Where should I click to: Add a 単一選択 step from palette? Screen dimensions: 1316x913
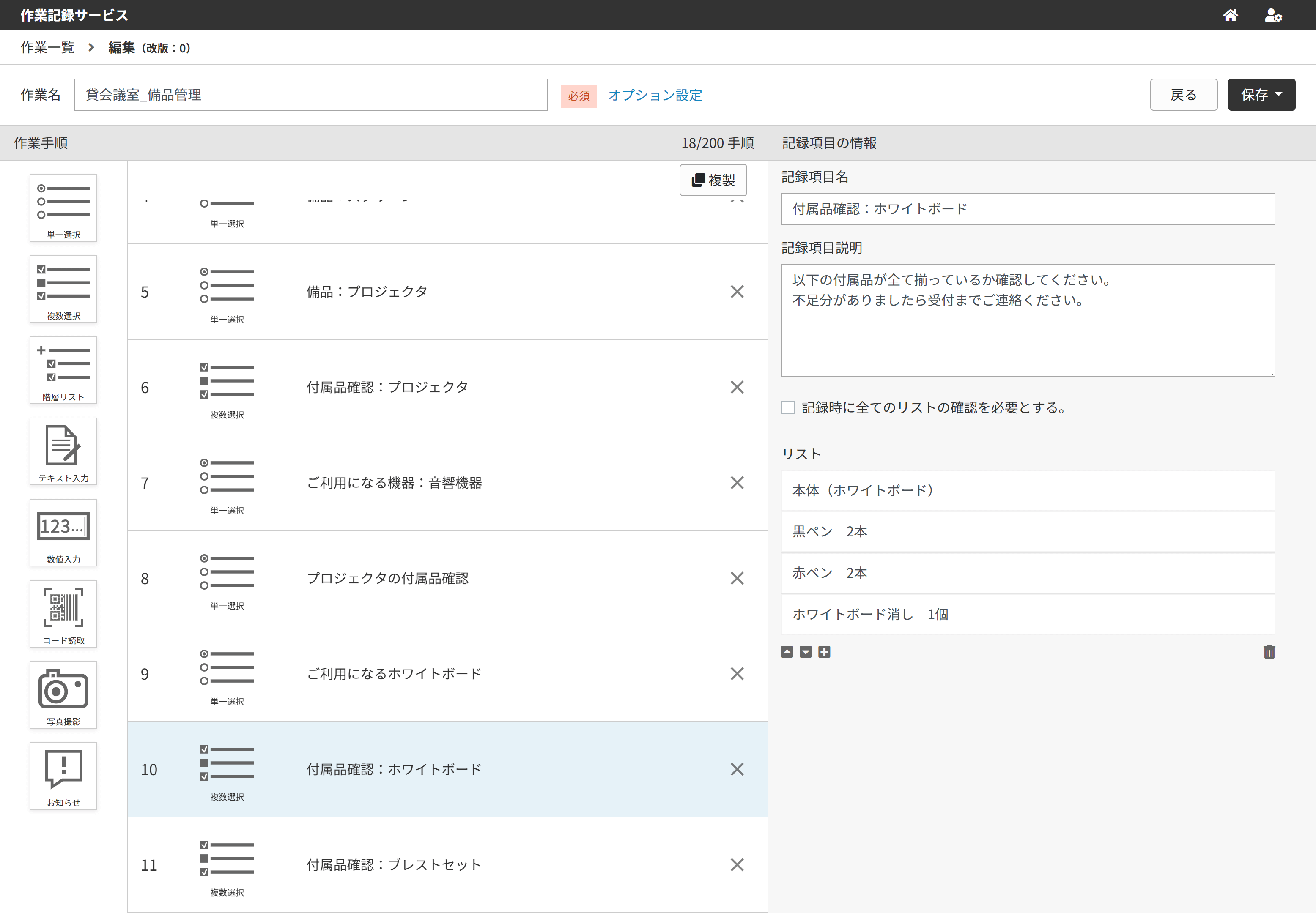(x=63, y=208)
